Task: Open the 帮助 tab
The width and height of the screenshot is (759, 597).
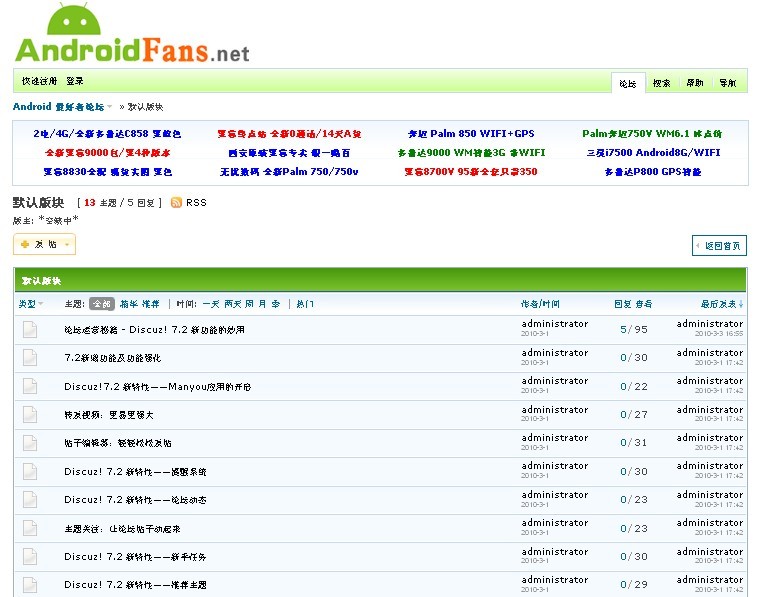Action: tap(695, 83)
